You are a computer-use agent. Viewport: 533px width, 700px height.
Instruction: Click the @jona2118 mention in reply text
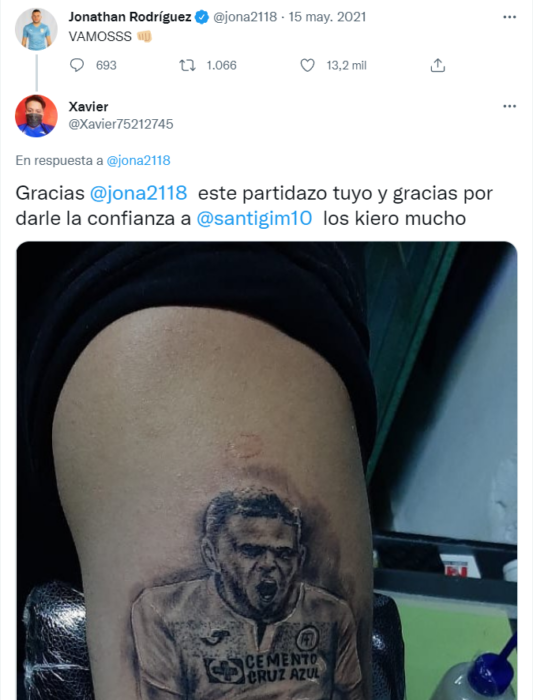(x=138, y=193)
